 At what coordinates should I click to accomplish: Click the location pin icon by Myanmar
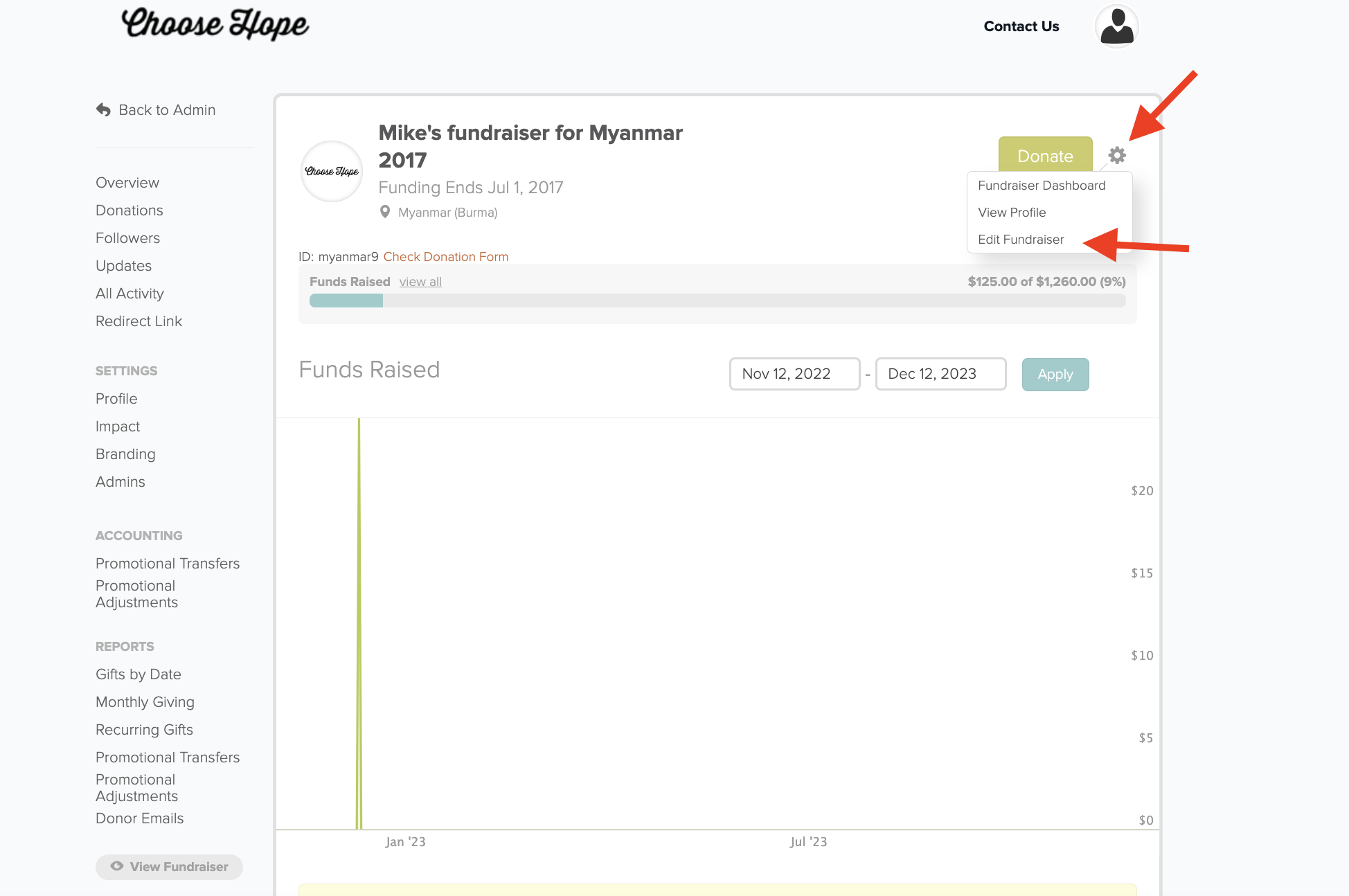pos(385,212)
